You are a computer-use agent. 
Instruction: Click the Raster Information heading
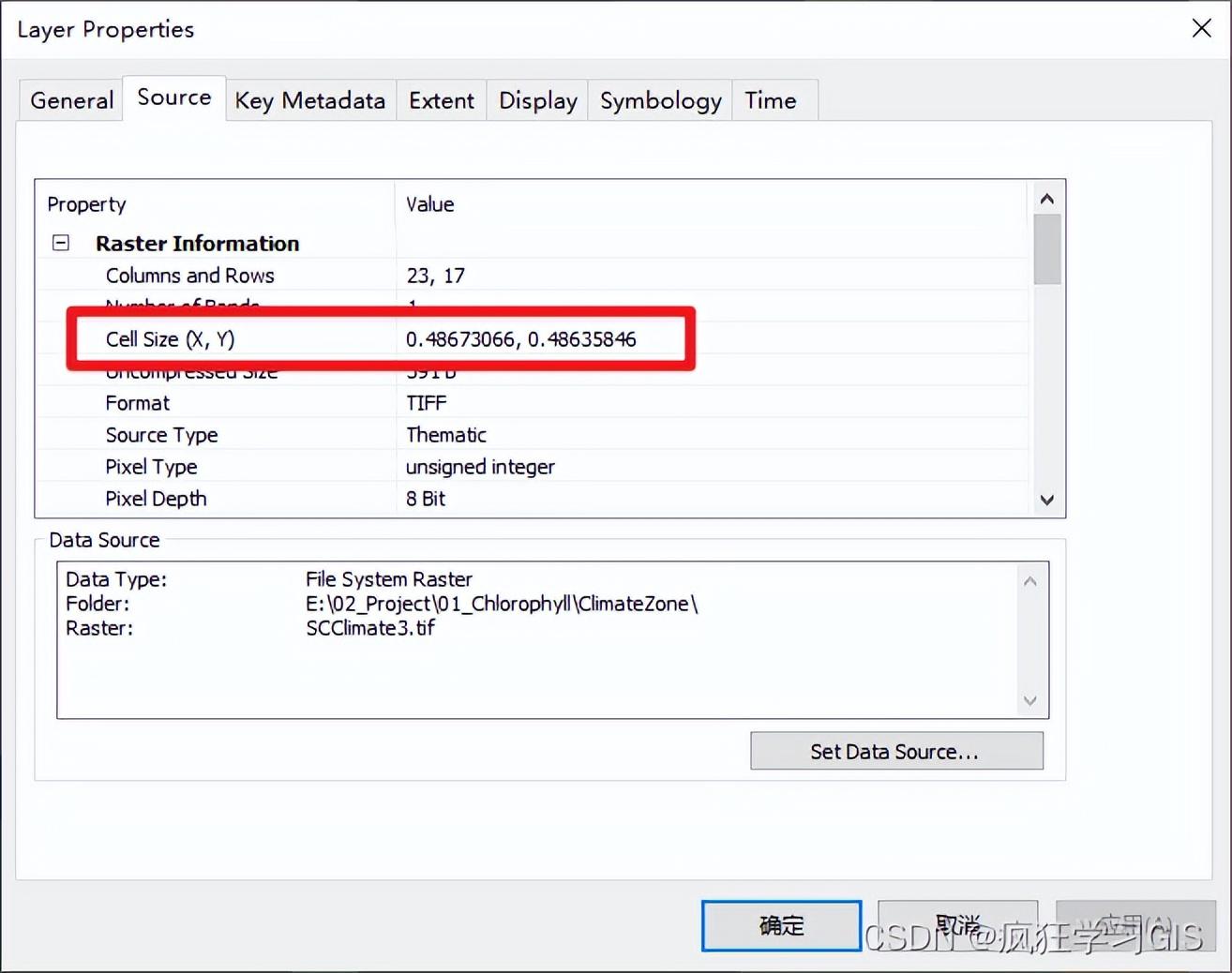197,244
